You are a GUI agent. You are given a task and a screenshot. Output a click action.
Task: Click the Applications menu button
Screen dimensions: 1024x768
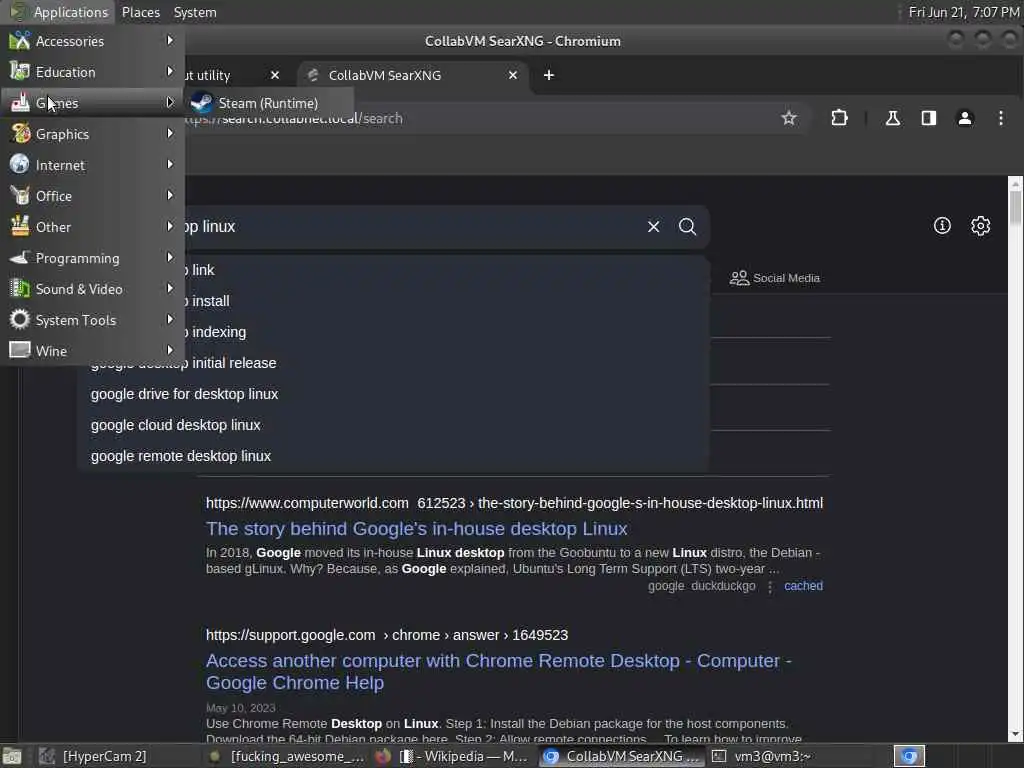(x=58, y=12)
